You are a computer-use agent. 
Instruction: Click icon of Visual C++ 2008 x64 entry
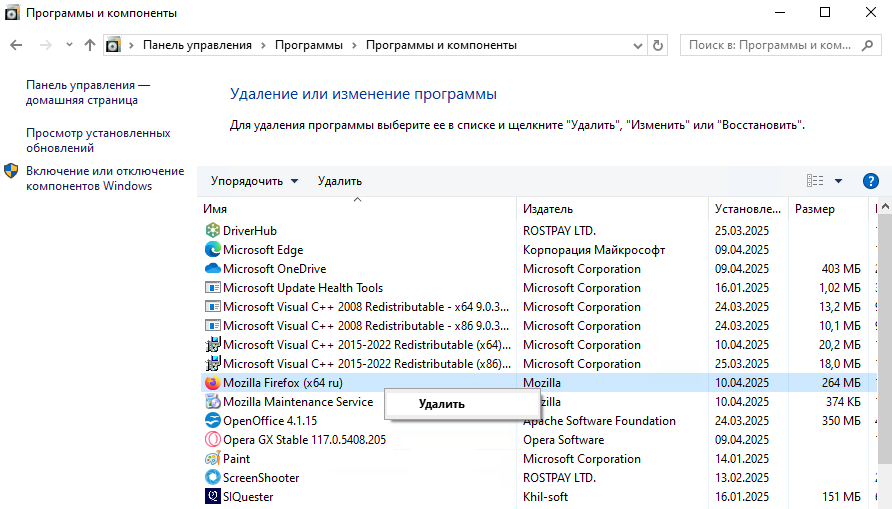212,307
